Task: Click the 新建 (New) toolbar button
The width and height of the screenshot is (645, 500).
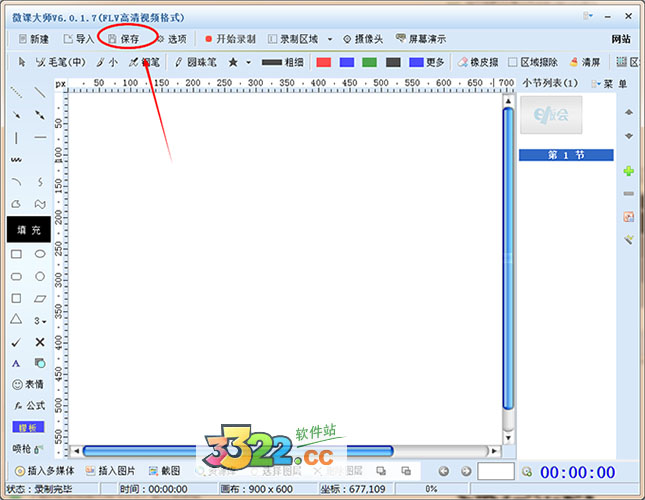Action: click(34, 39)
